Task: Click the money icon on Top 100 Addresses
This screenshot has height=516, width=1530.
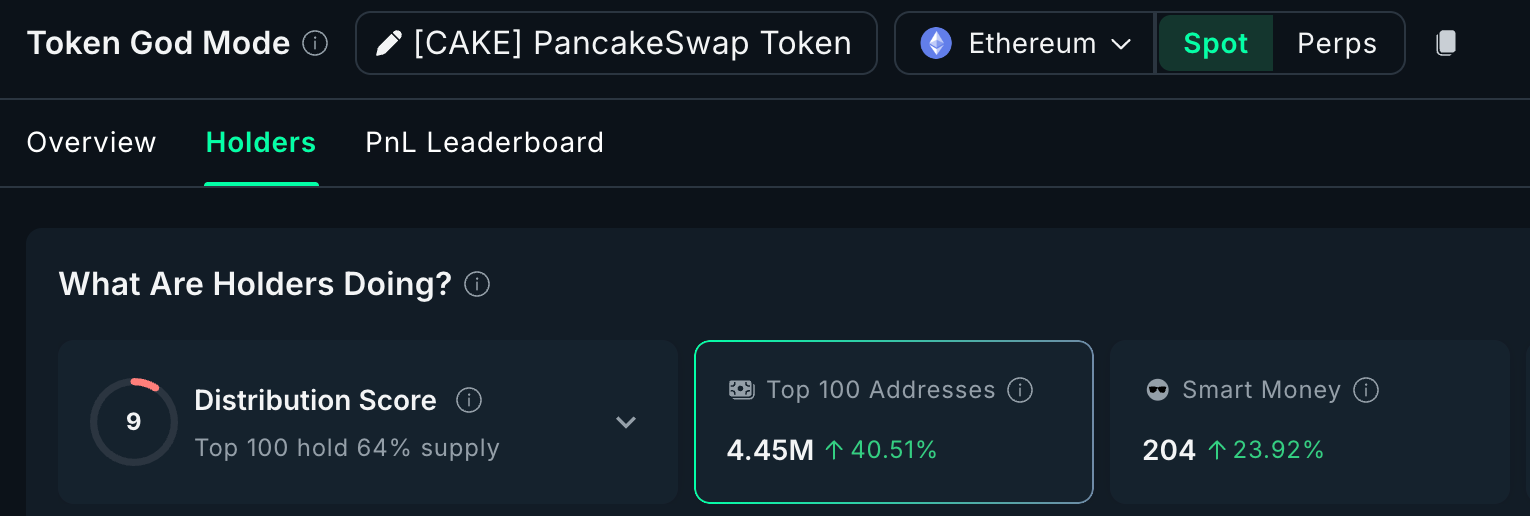Action: click(741, 390)
